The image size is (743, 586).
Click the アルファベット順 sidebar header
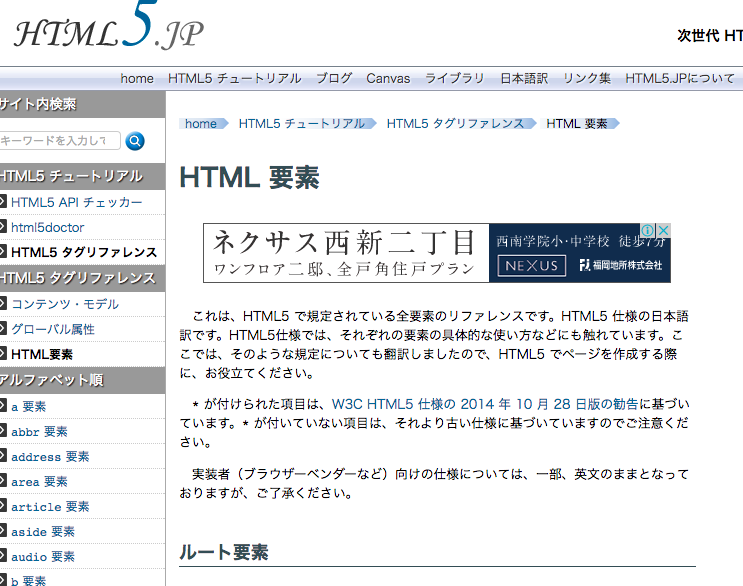pyautogui.click(x=82, y=380)
